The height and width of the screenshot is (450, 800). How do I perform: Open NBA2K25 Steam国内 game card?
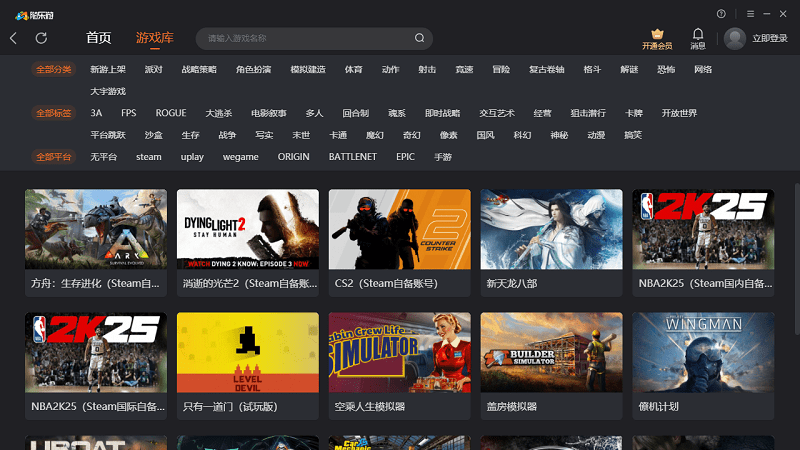(703, 242)
